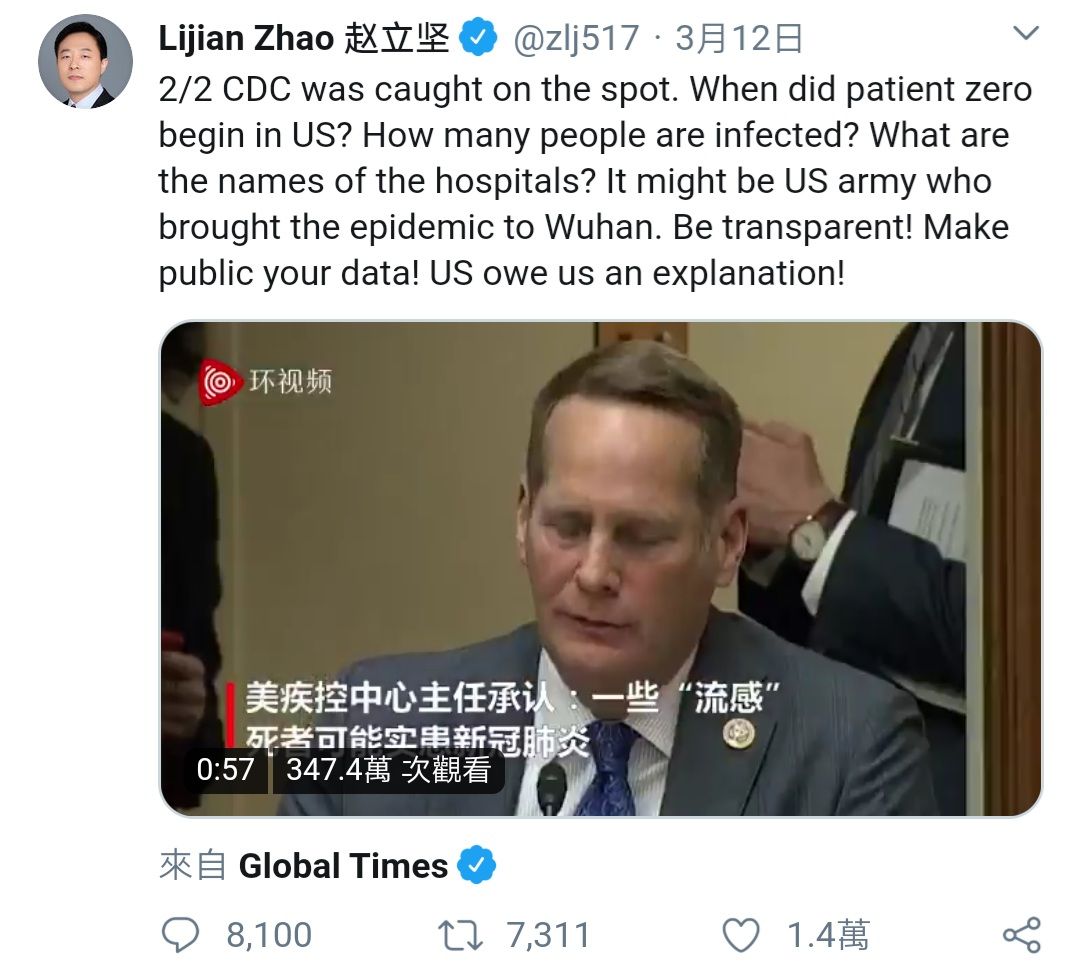Click the Global Times verified badge
The image size is (1071, 976).
tap(477, 865)
